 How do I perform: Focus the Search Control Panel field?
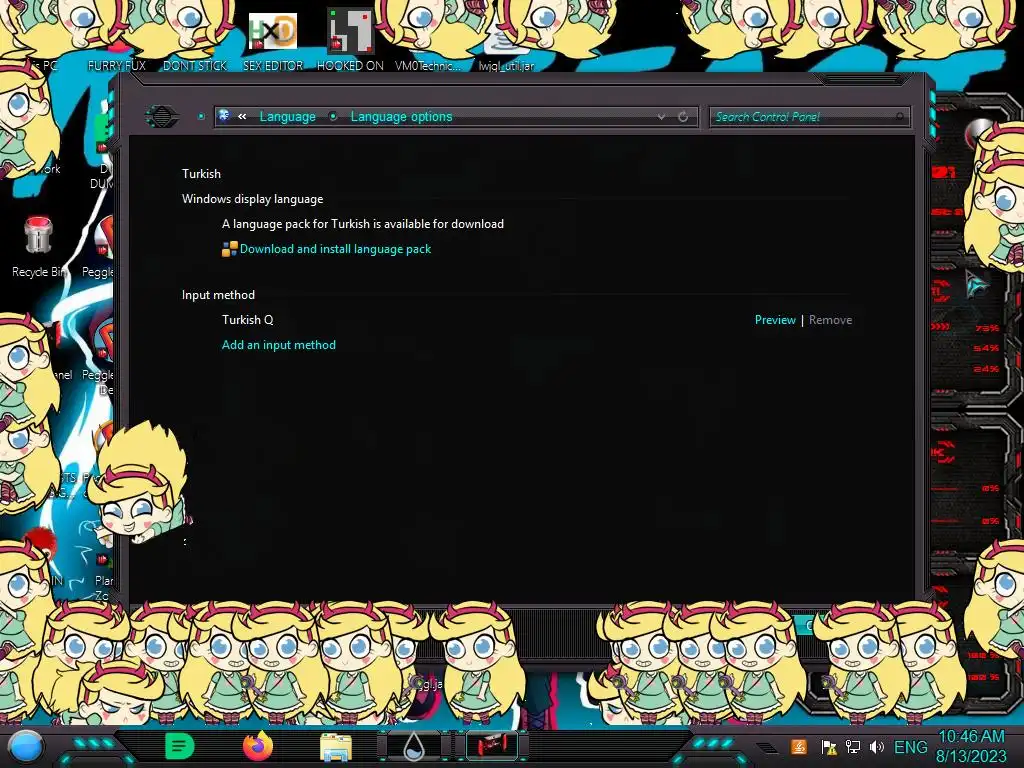tap(809, 117)
